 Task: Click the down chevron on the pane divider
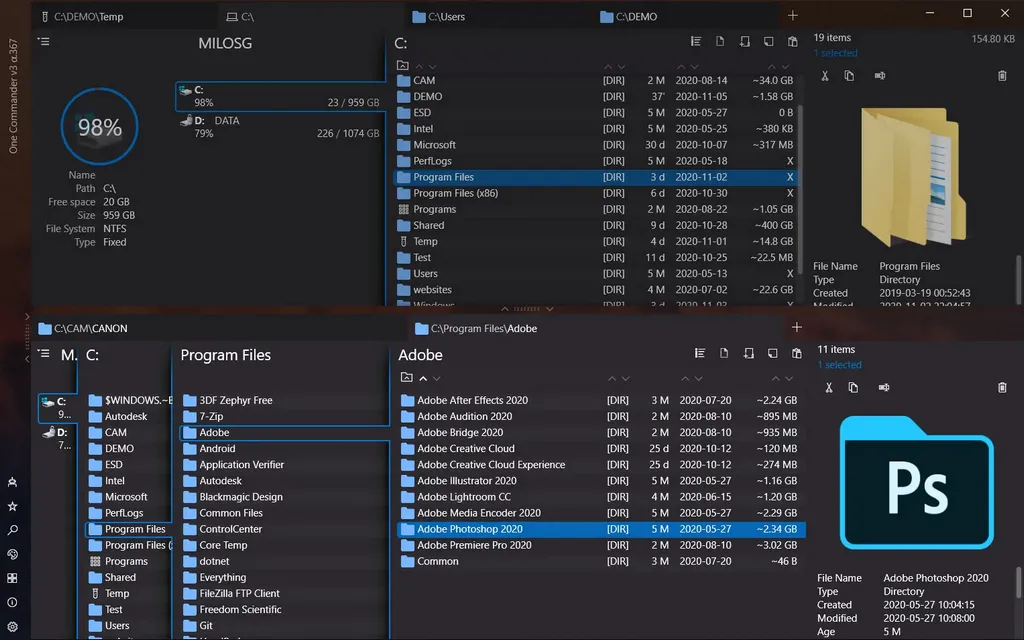point(550,309)
